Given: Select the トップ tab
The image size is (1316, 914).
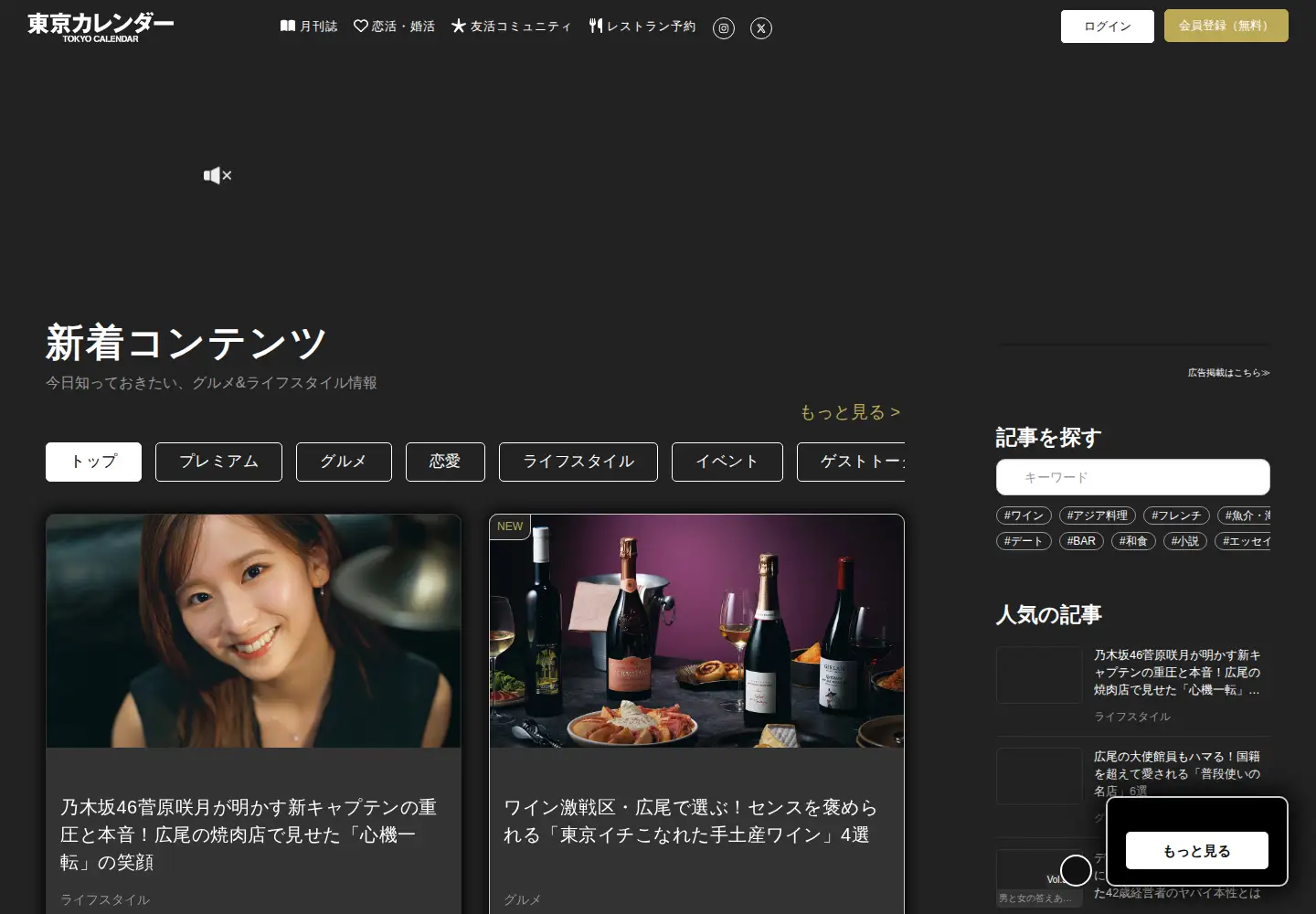Looking at the screenshot, I should [93, 462].
